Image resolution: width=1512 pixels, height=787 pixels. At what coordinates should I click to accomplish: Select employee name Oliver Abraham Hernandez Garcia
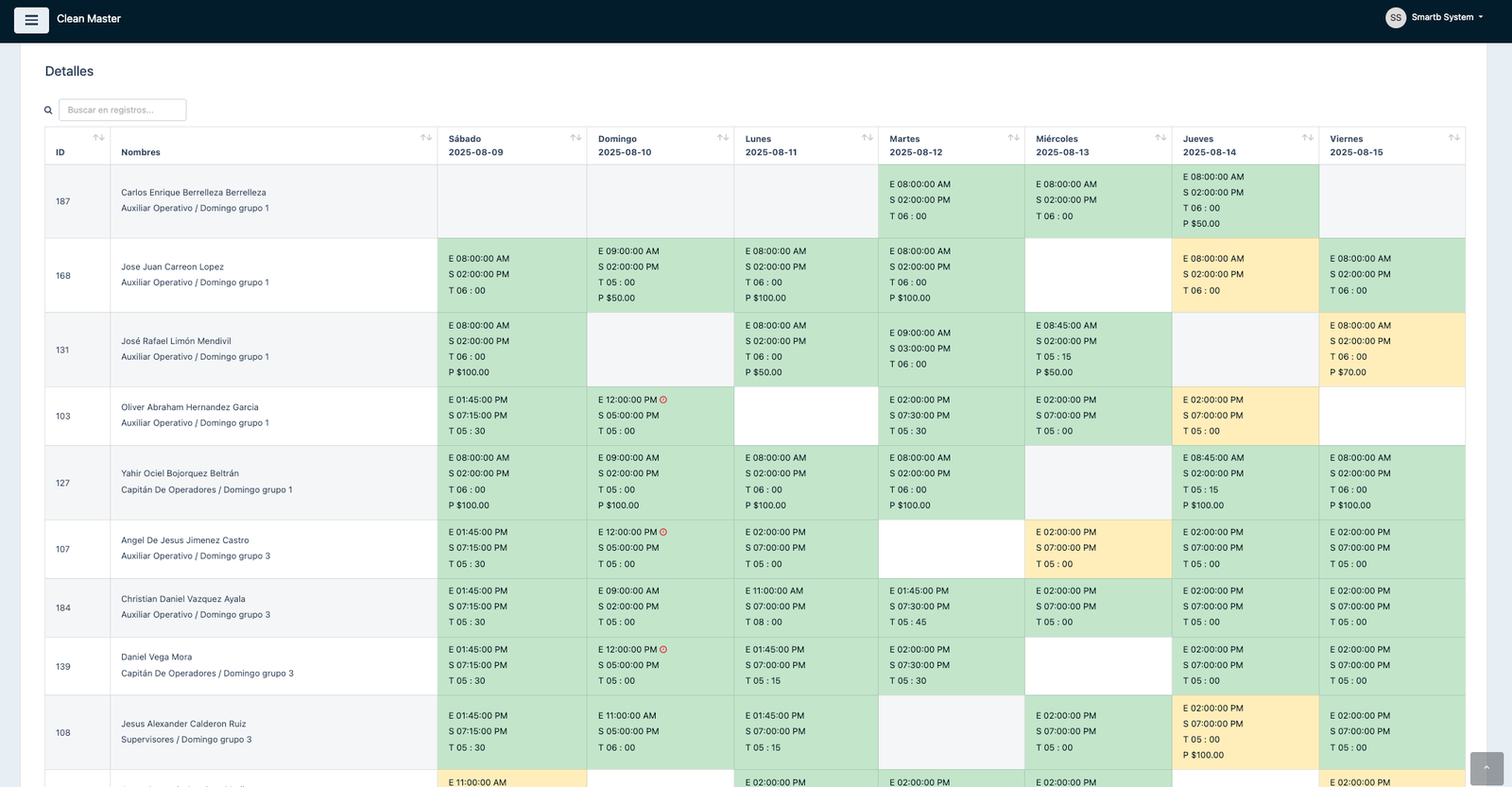coord(190,408)
